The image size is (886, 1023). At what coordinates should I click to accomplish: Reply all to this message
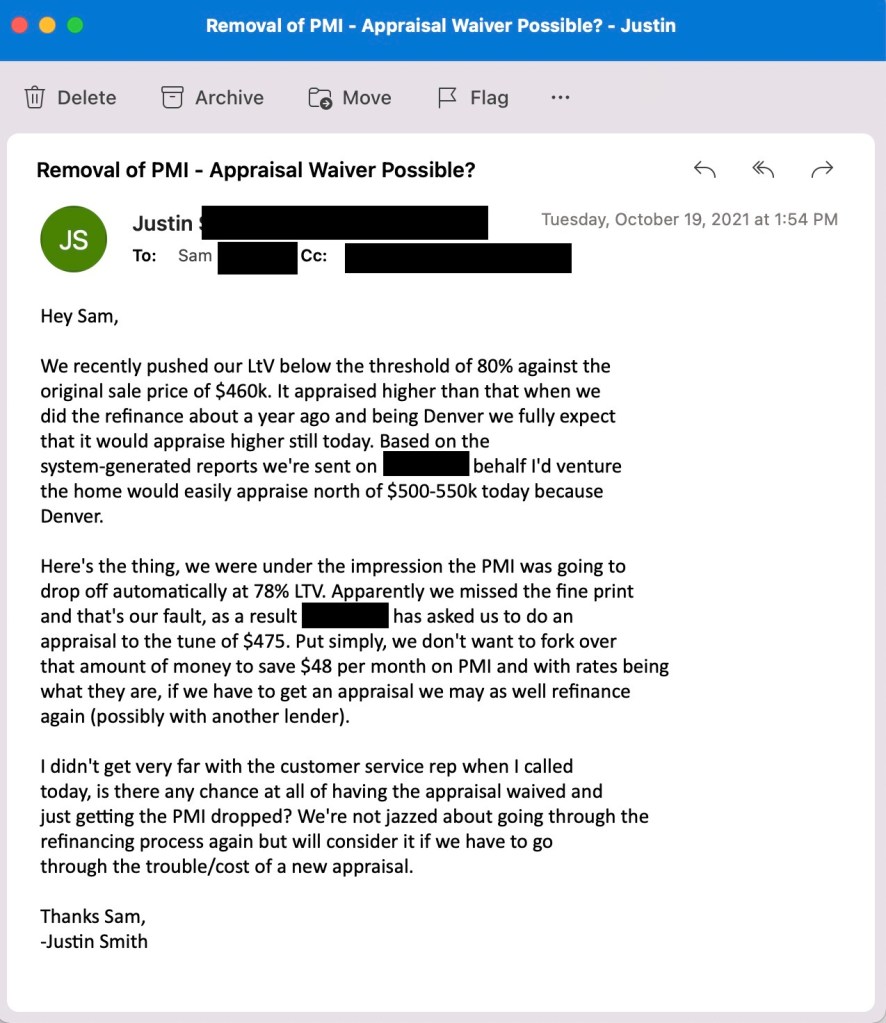[763, 170]
